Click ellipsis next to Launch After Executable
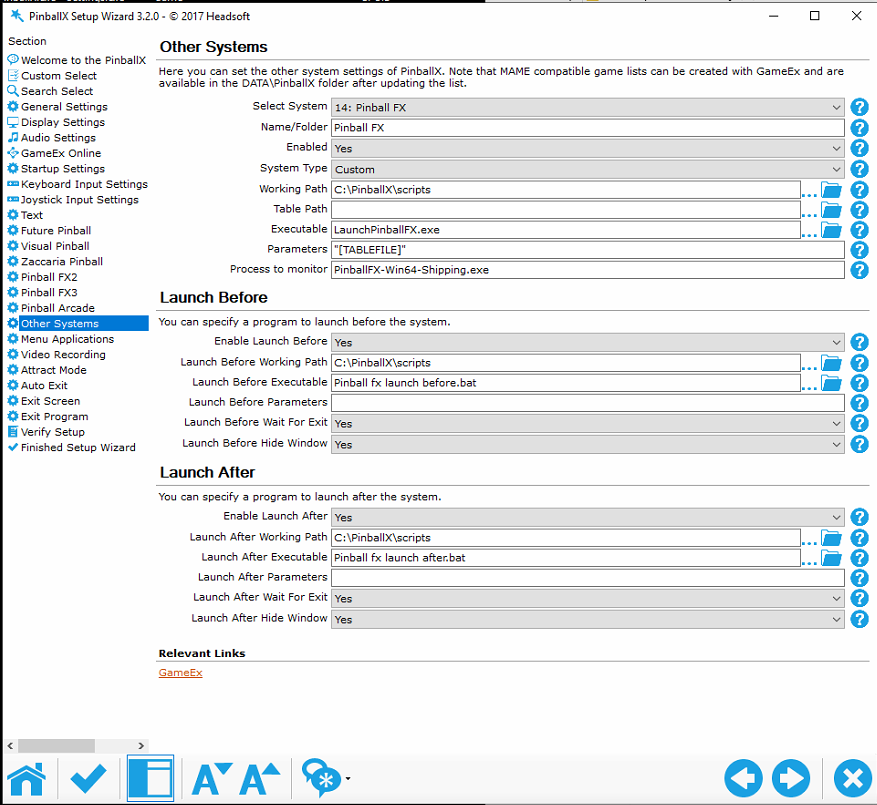This screenshot has width=877, height=805. click(x=809, y=562)
